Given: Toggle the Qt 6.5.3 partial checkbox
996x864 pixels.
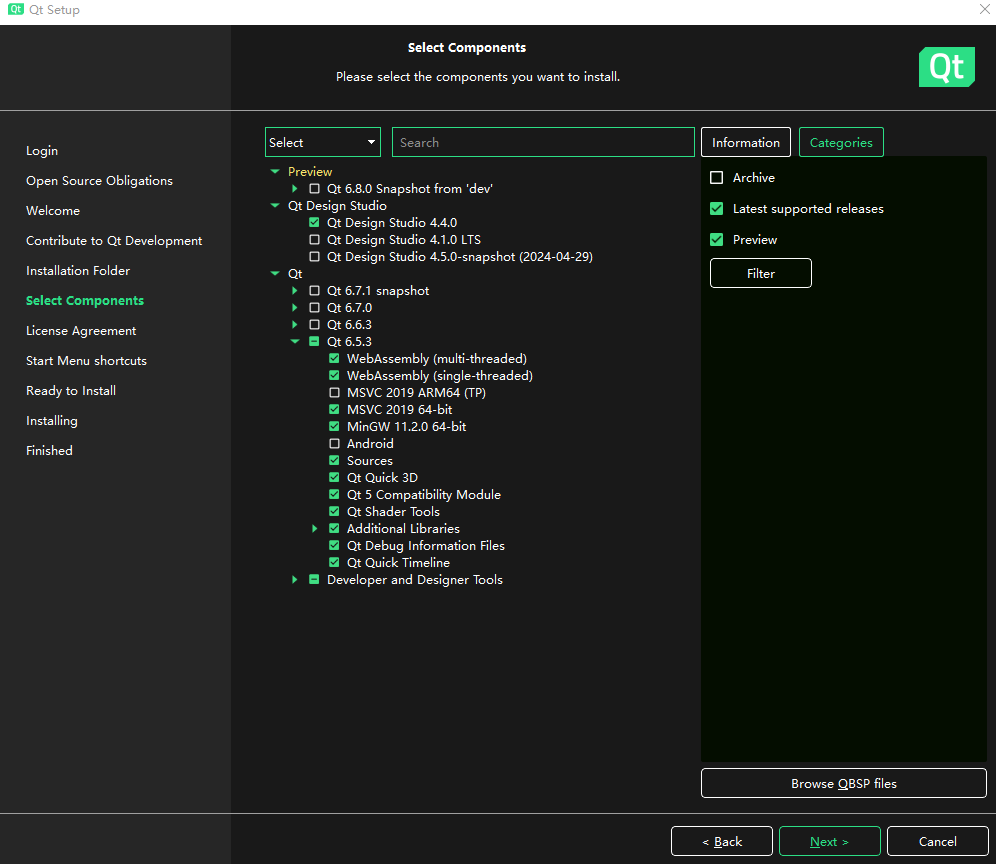Looking at the screenshot, I should (314, 342).
